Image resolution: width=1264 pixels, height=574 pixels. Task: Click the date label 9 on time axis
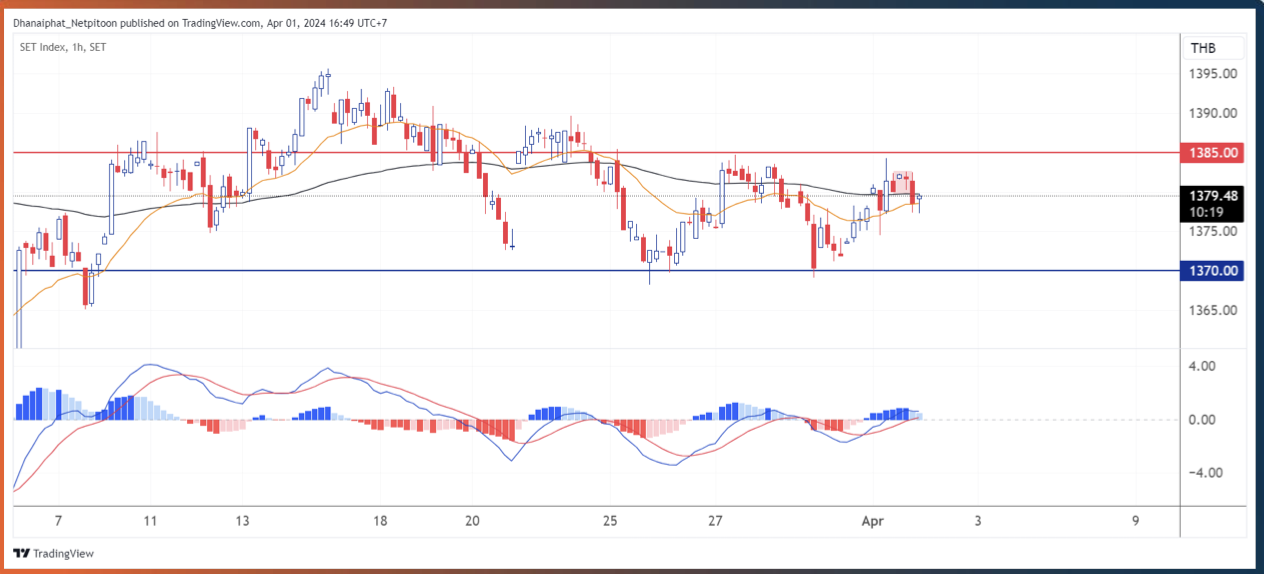tap(1136, 521)
